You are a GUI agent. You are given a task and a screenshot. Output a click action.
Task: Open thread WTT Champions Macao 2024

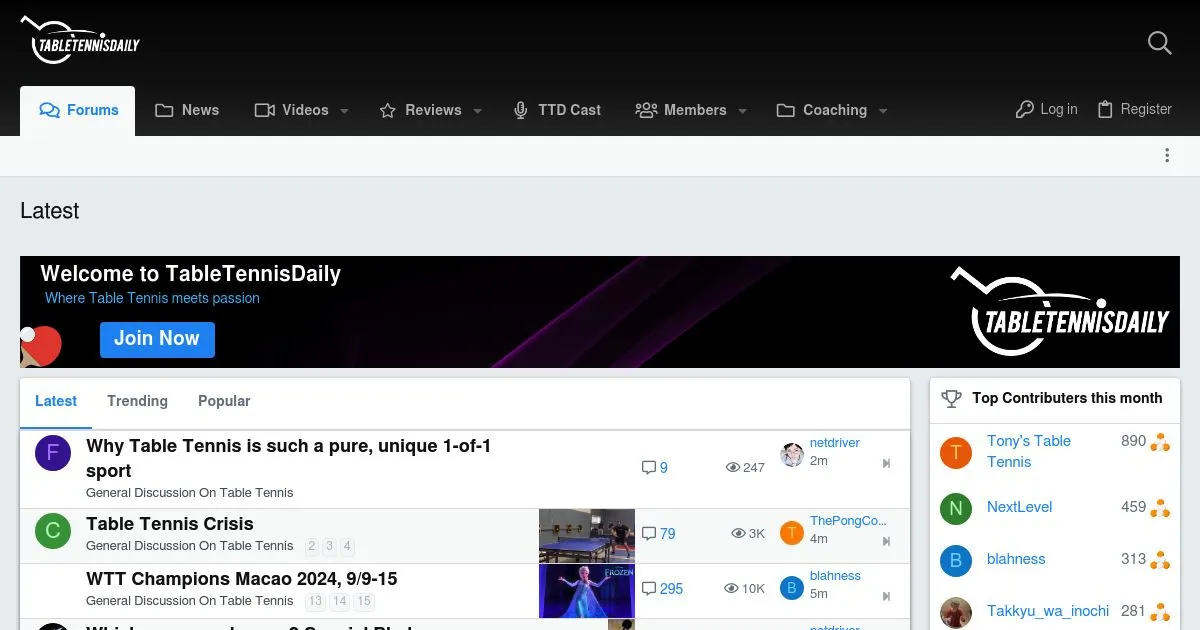242,579
